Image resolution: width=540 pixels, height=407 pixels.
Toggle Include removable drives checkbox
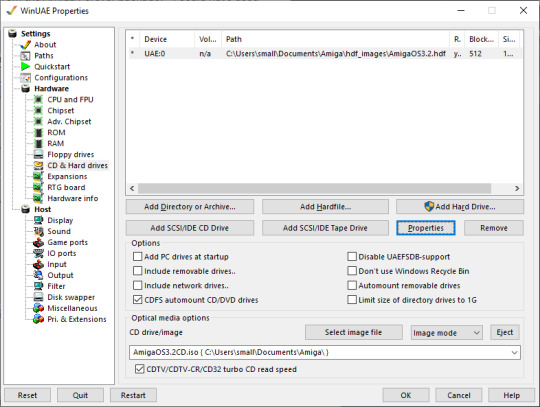(137, 271)
